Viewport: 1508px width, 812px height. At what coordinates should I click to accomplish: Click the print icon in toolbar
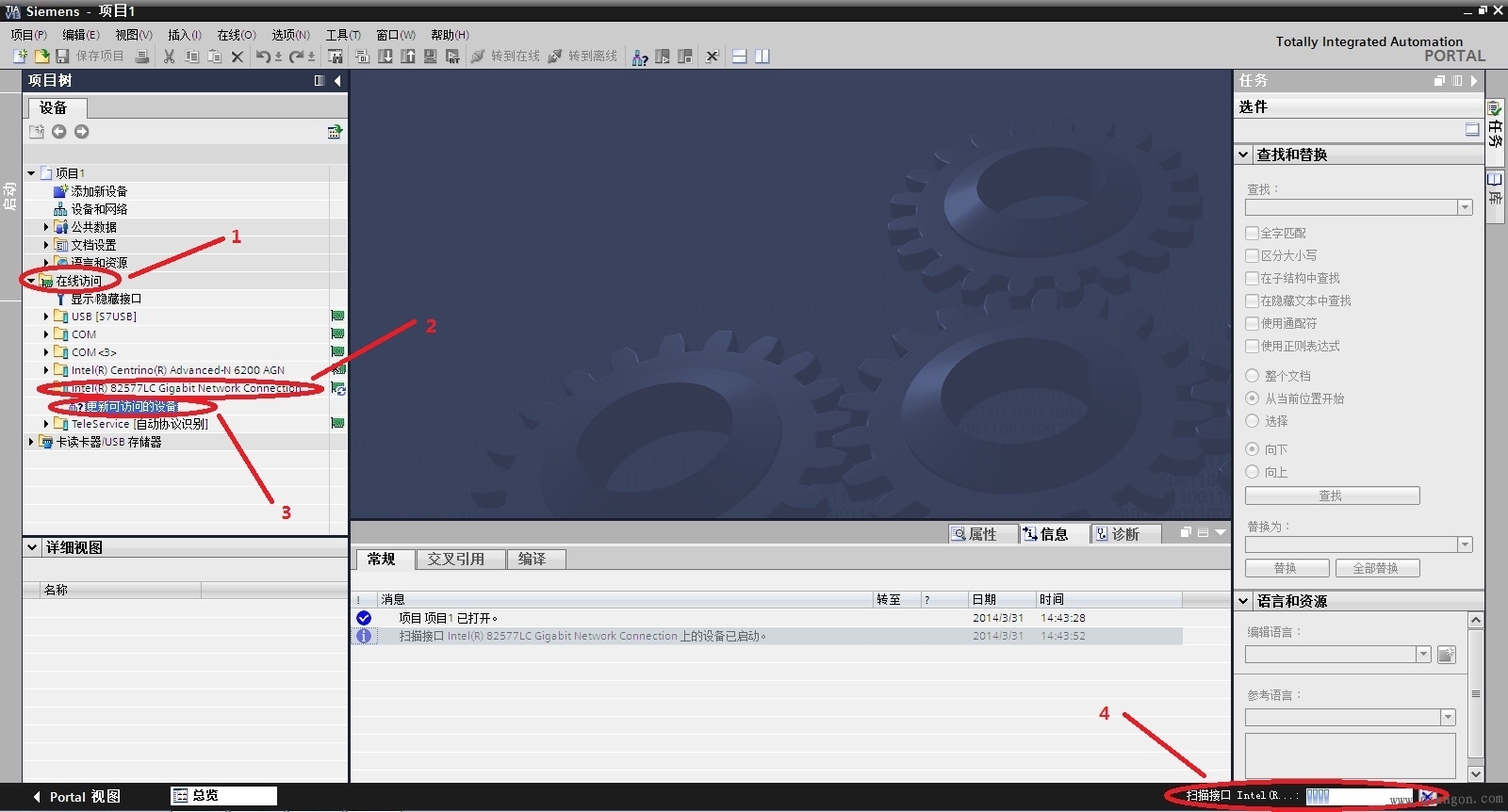[141, 57]
